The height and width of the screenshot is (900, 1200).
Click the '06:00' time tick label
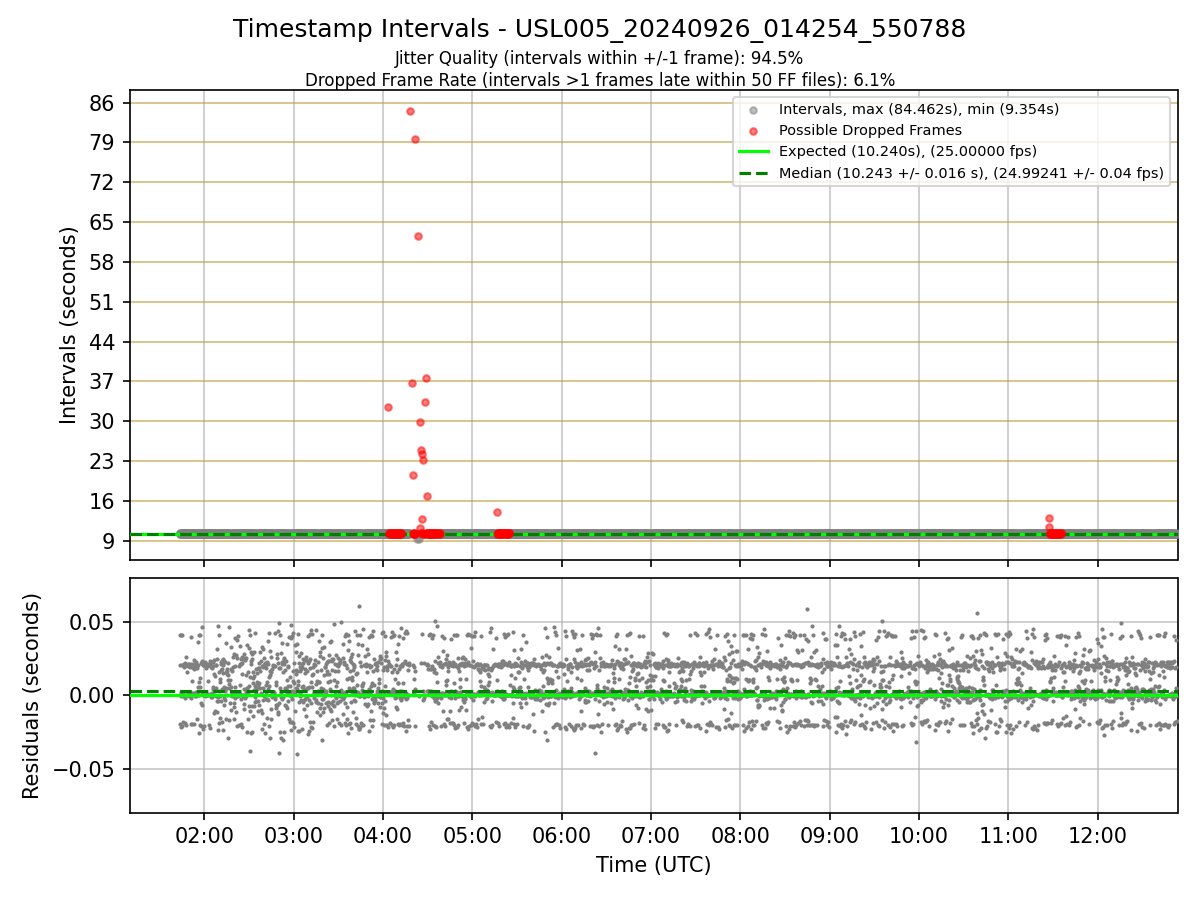(x=562, y=834)
